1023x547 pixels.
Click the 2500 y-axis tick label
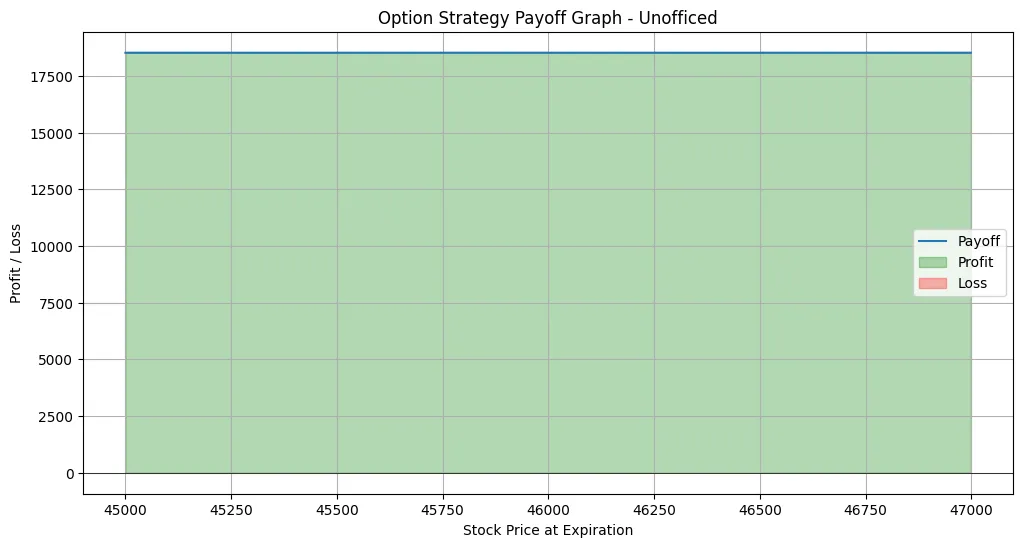58,417
